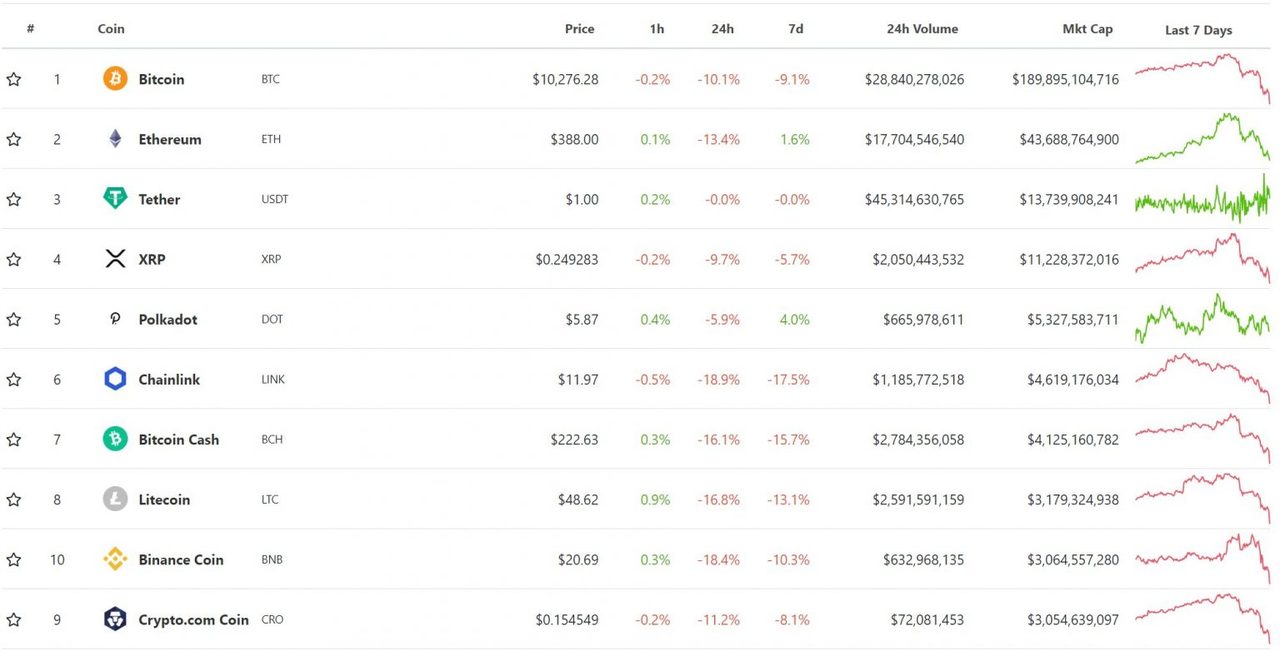This screenshot has height=651, width=1280.
Task: View the XRP 7-day sparkline chart
Action: (x=1202, y=258)
